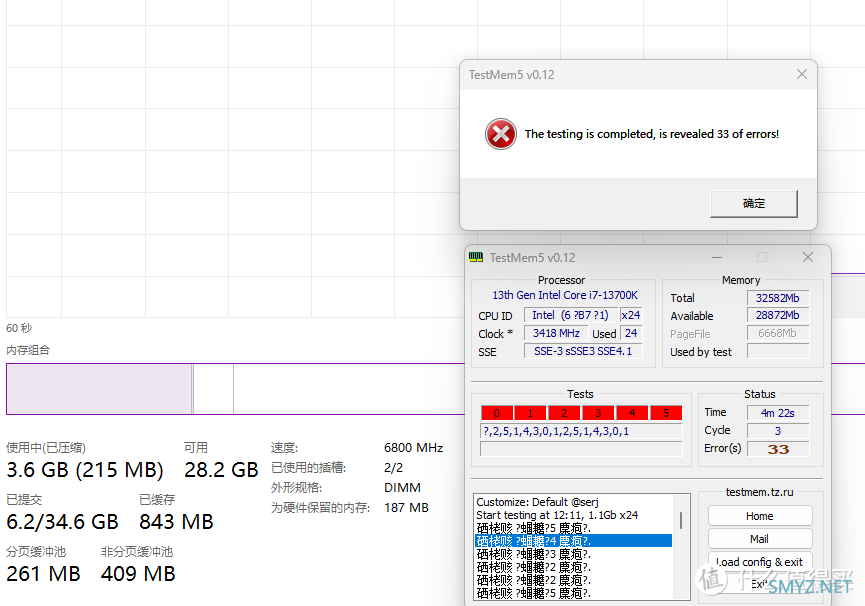Click the memory composition bar in Task Manager
This screenshot has height=606, width=865.
(x=235, y=389)
